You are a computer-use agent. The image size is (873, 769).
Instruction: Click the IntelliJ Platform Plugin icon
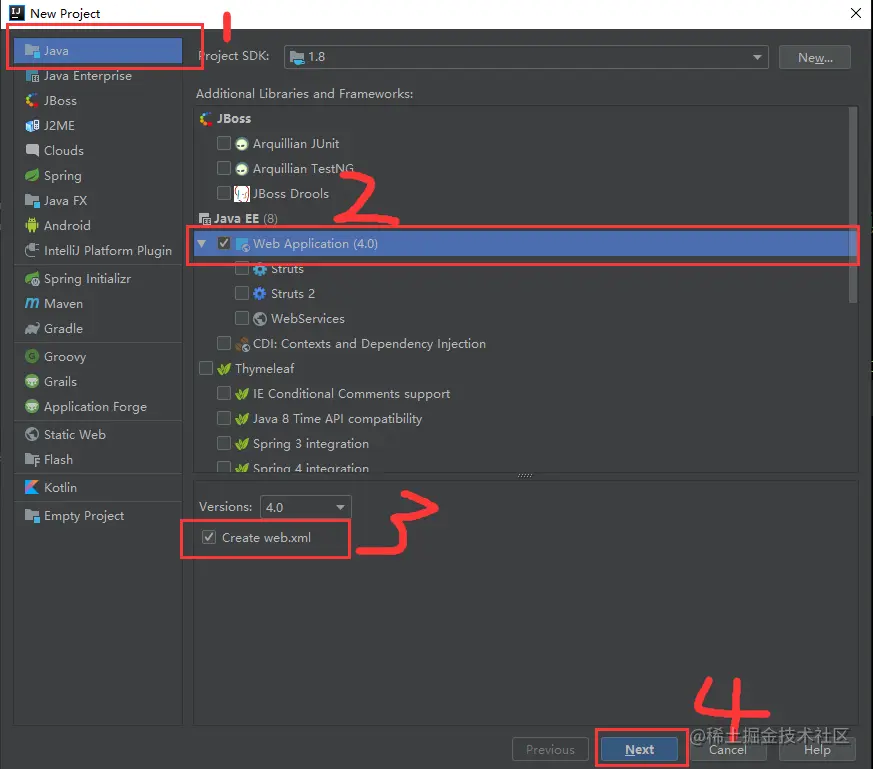point(32,251)
